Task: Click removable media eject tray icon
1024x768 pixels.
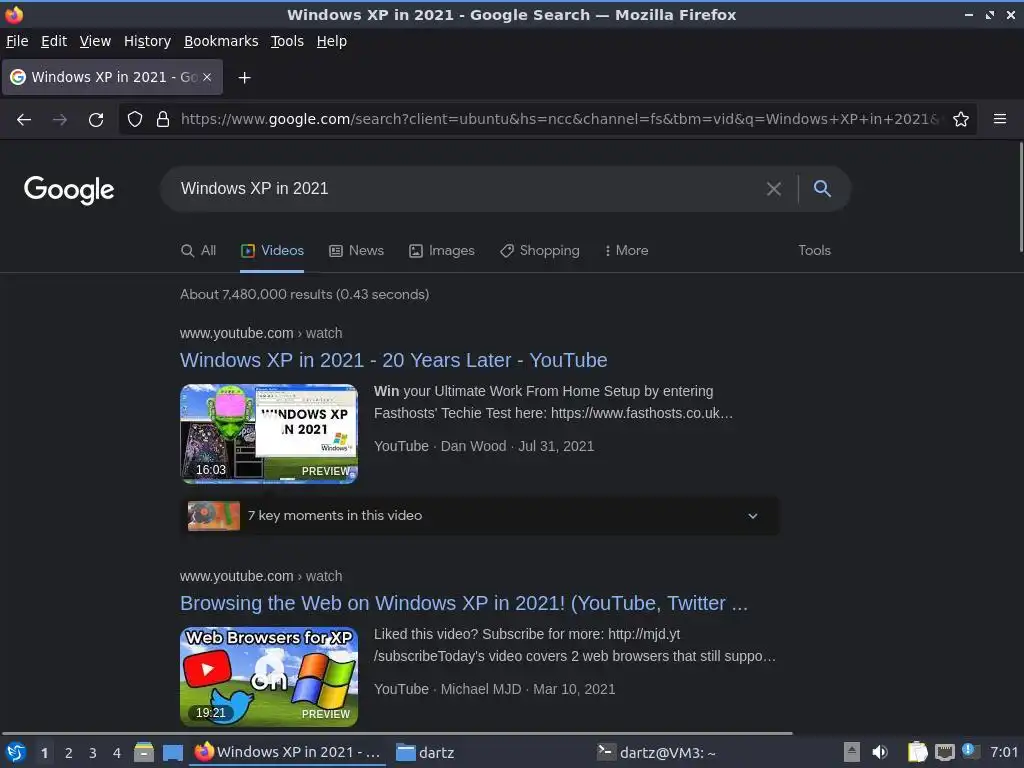Action: click(x=851, y=752)
